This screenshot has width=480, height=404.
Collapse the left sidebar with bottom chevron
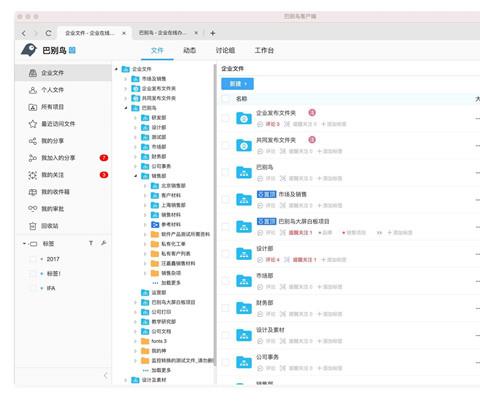tap(105, 376)
